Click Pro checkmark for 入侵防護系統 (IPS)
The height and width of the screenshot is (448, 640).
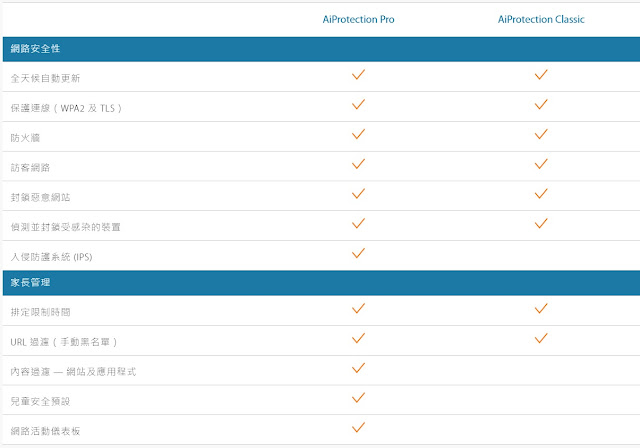tap(358, 253)
